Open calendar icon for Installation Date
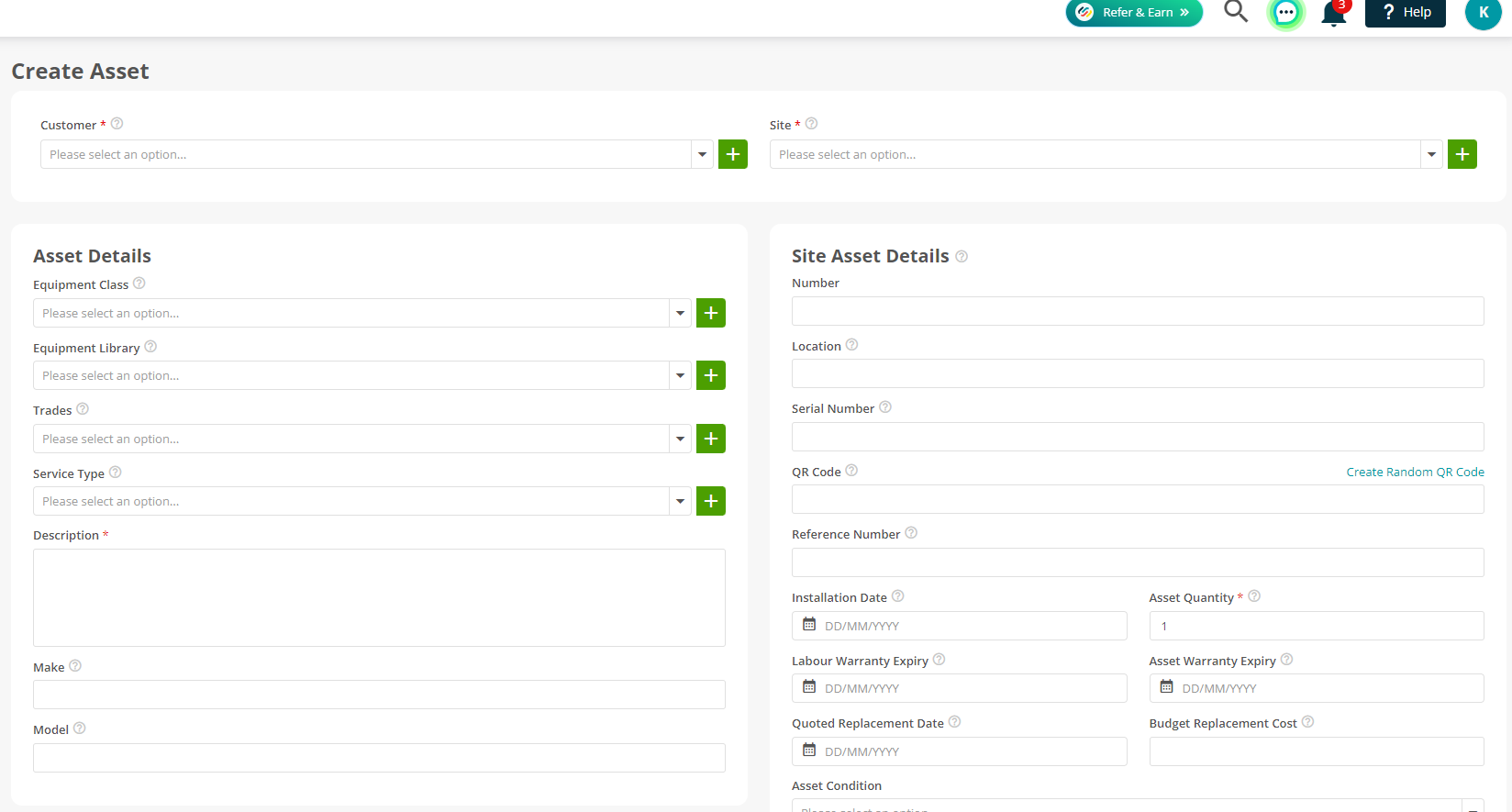This screenshot has width=1512, height=812. (809, 625)
